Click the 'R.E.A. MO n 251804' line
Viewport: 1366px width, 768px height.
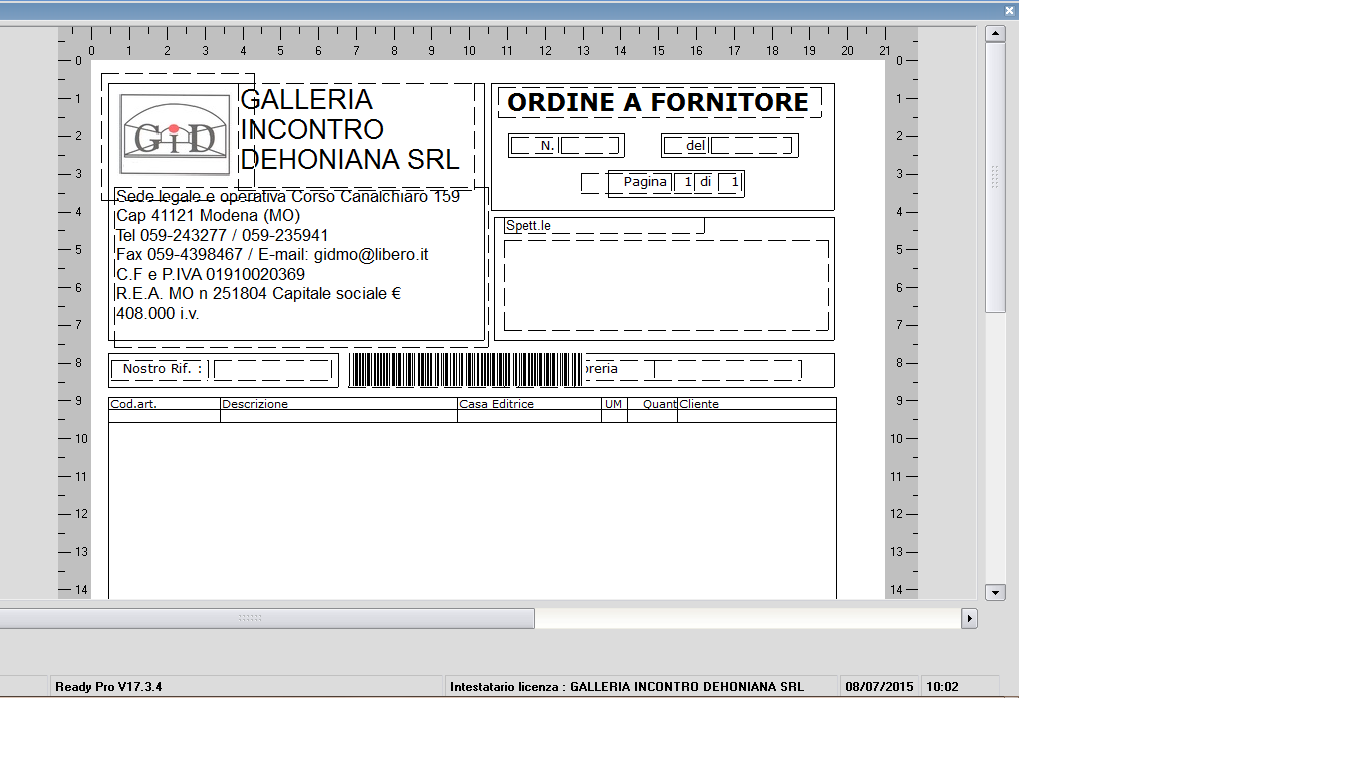(258, 294)
